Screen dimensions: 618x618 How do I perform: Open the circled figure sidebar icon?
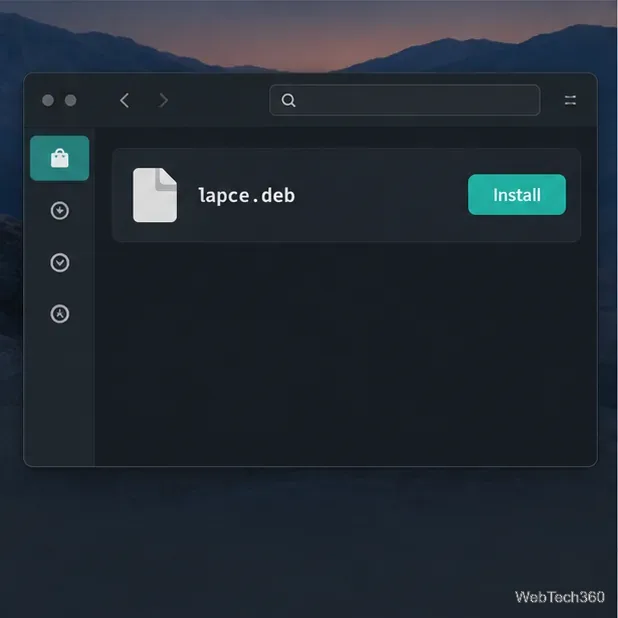point(60,314)
